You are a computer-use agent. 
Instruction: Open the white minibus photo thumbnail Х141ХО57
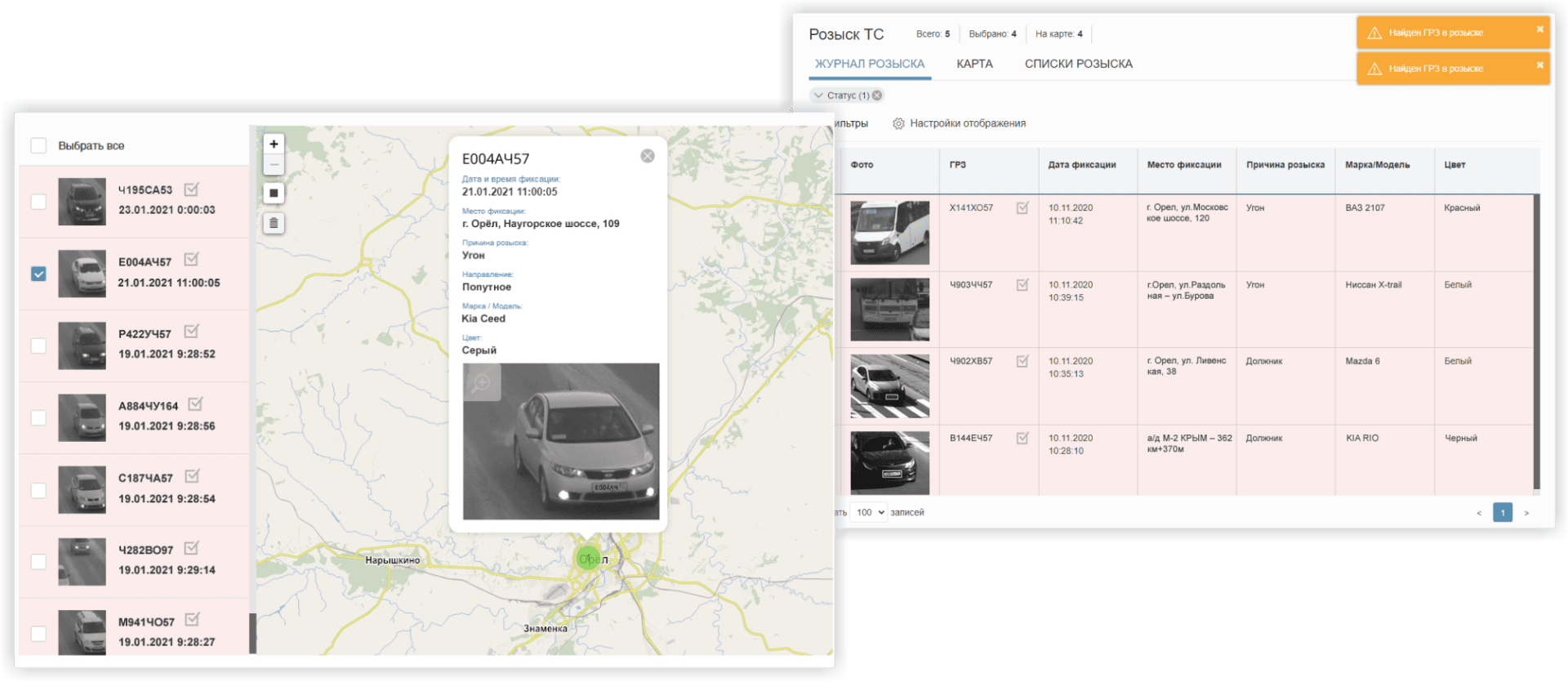point(889,233)
